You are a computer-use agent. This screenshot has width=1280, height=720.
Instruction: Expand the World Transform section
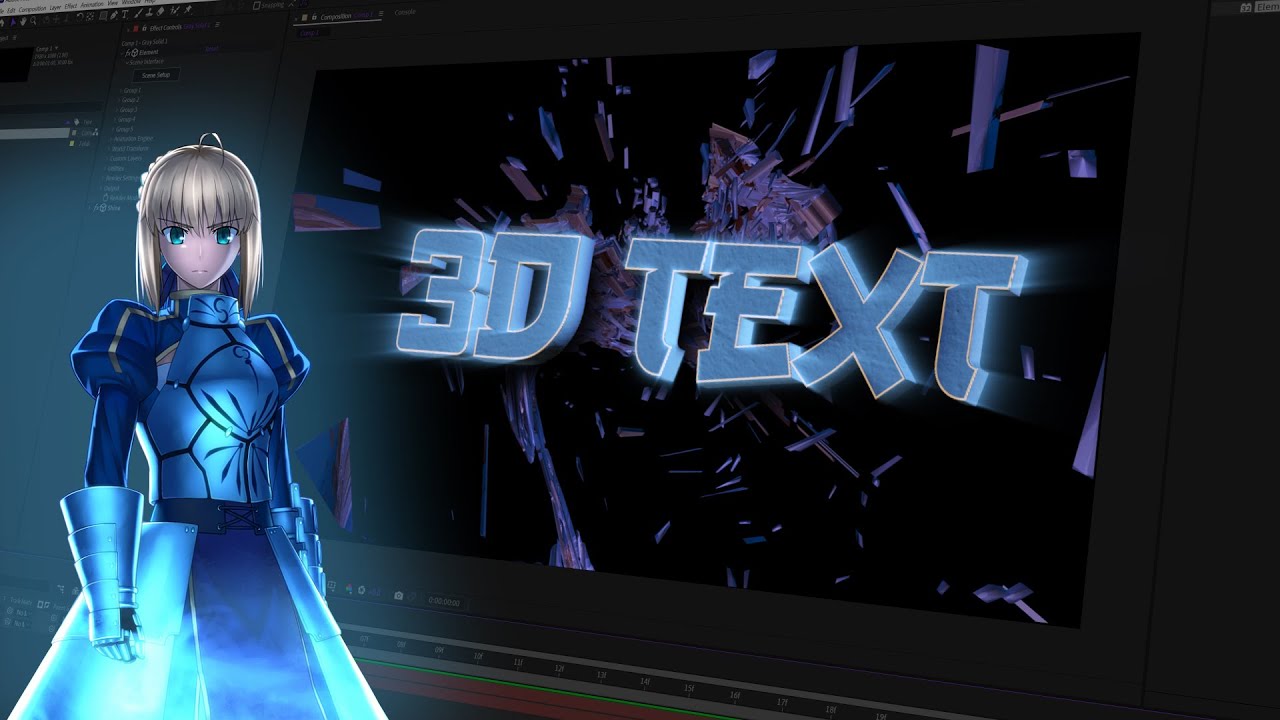[109, 149]
